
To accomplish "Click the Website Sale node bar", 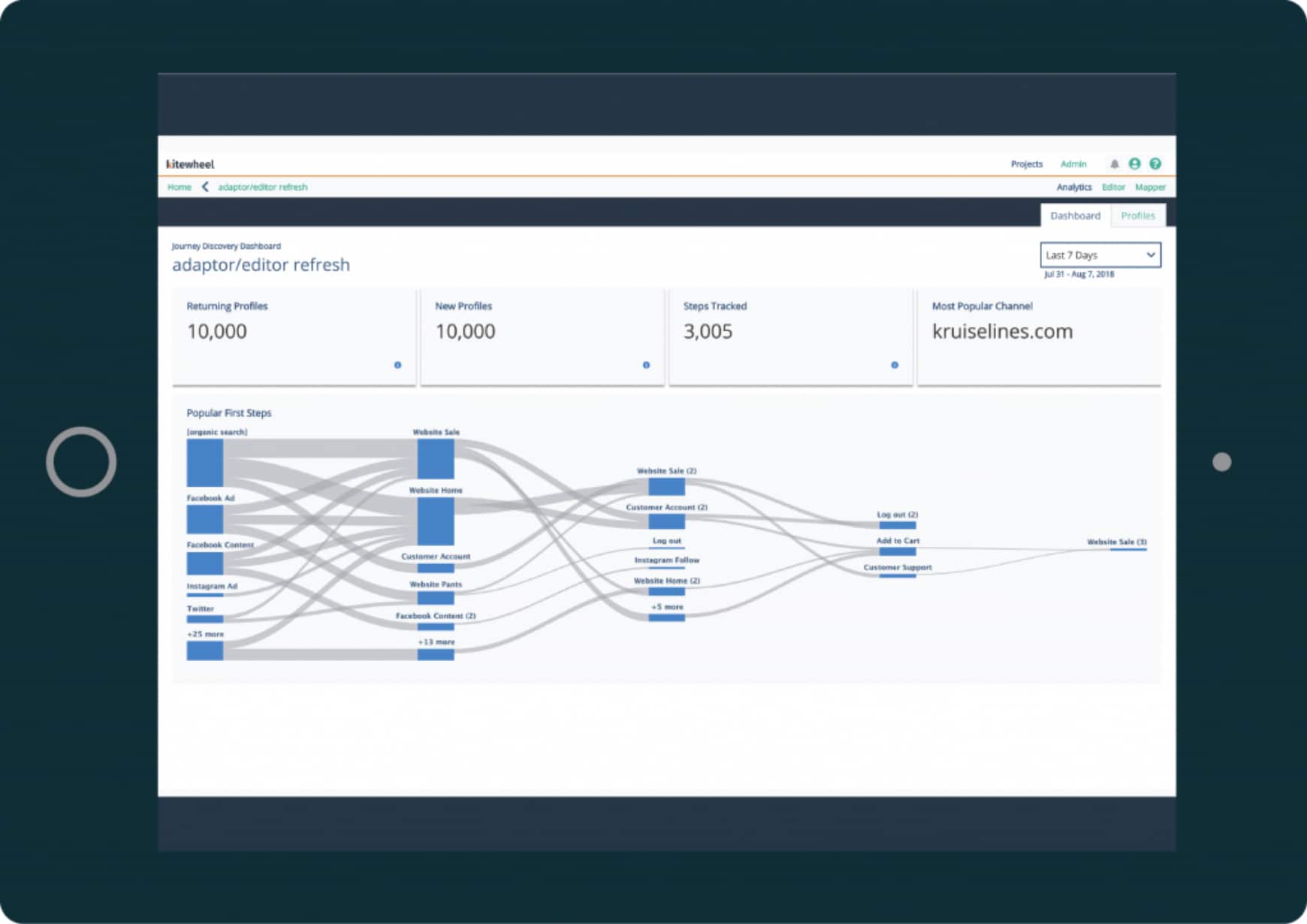I will (x=436, y=459).
